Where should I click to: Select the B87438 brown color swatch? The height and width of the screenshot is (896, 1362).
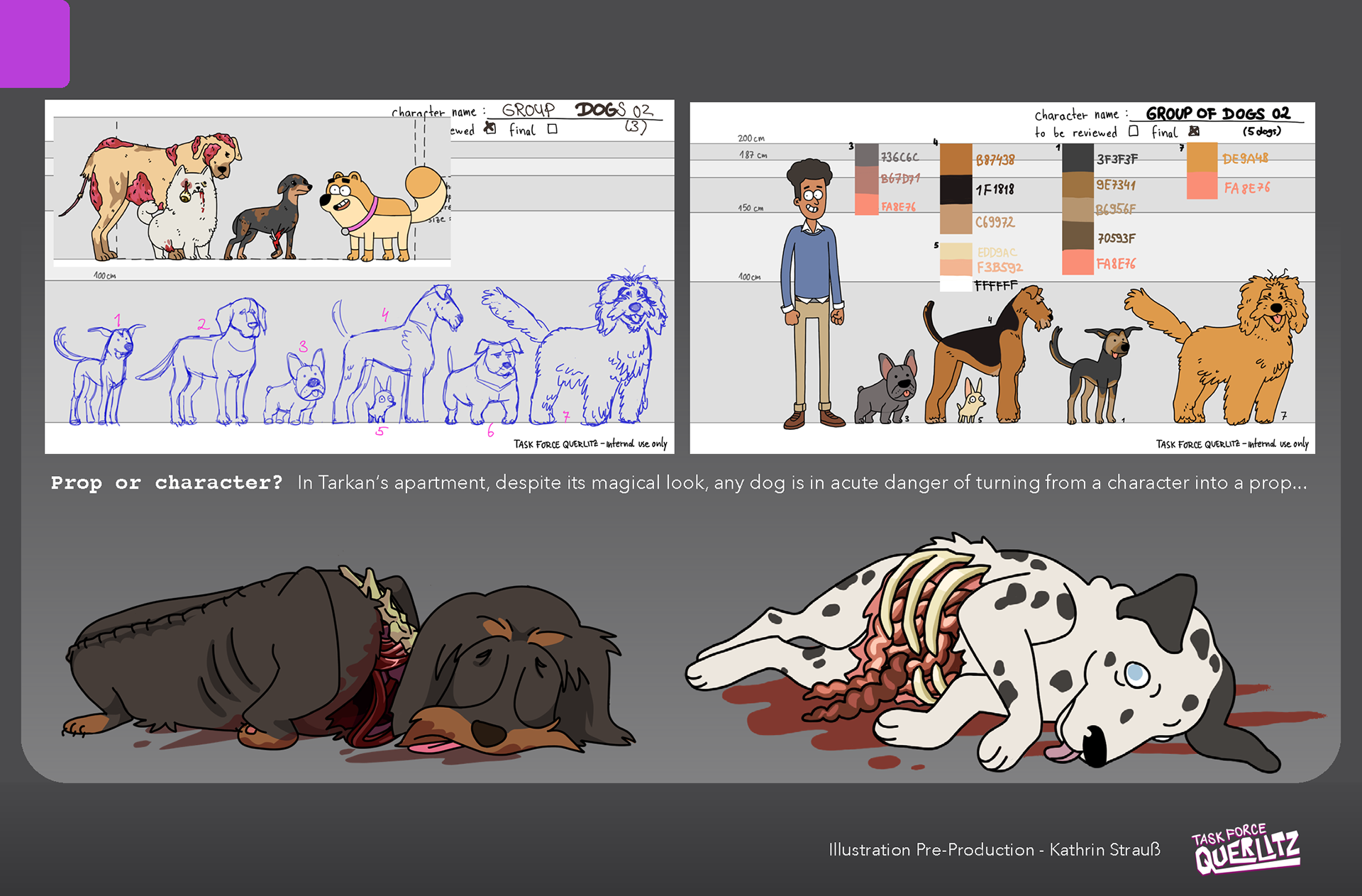click(x=955, y=159)
